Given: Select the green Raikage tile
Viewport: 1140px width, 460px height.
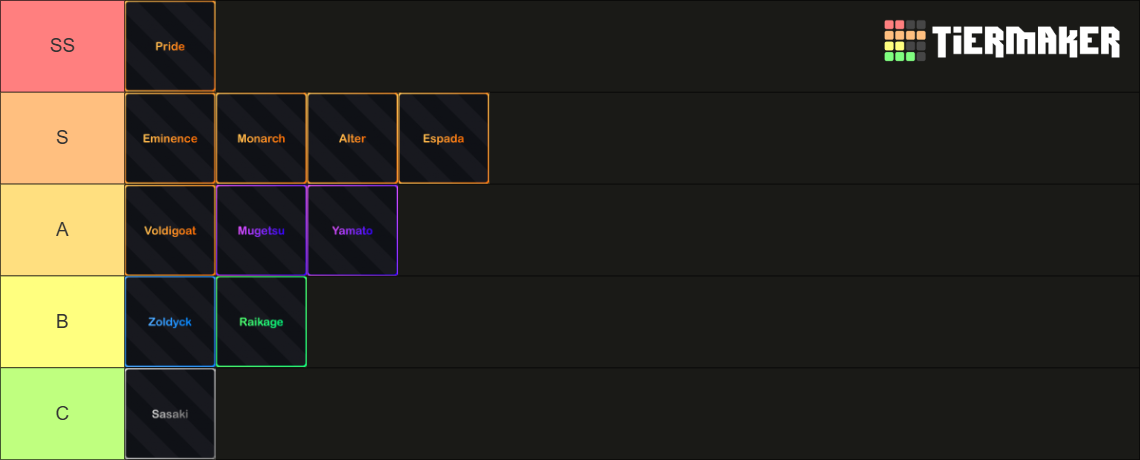Looking at the screenshot, I should [262, 322].
